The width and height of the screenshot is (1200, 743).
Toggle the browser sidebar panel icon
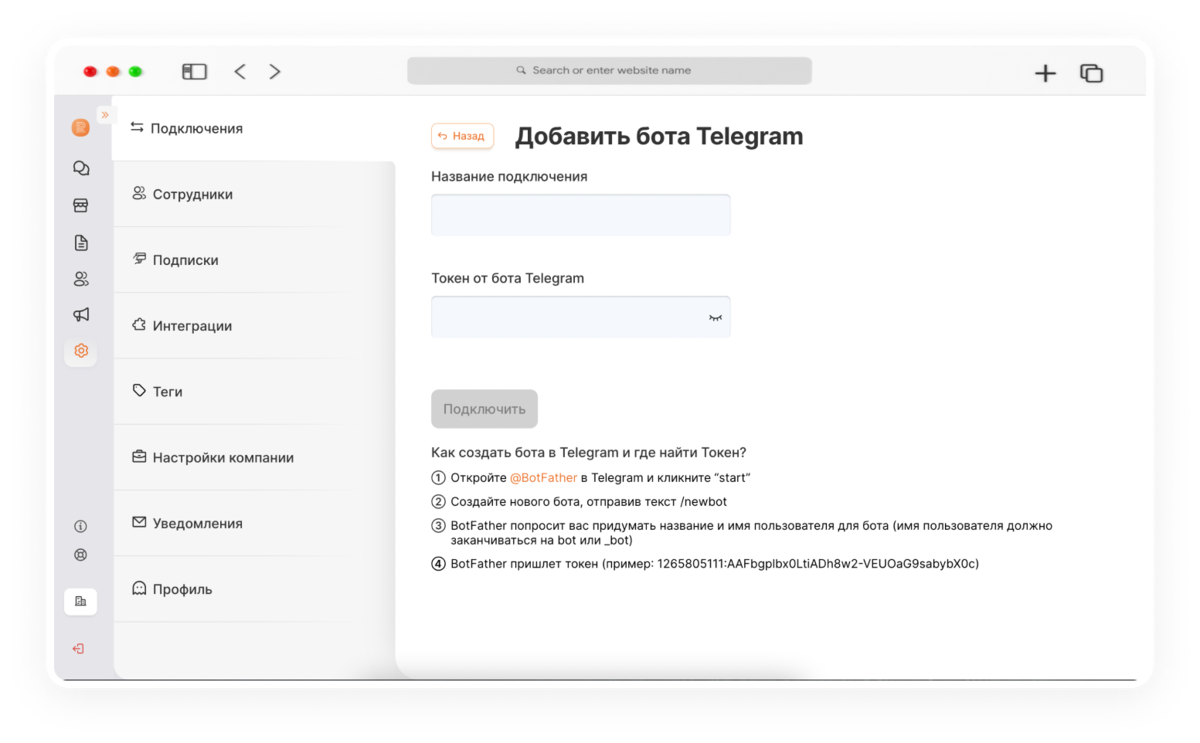click(194, 71)
